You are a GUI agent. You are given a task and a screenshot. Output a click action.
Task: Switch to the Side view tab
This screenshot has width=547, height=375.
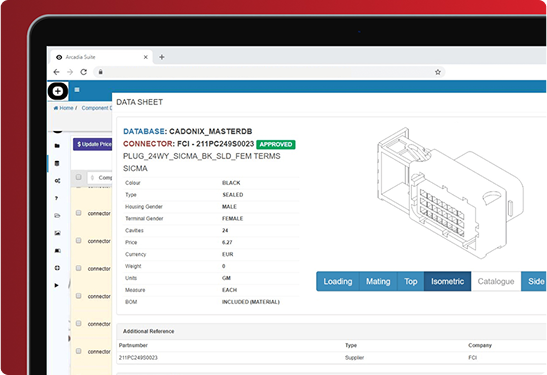coord(534,281)
